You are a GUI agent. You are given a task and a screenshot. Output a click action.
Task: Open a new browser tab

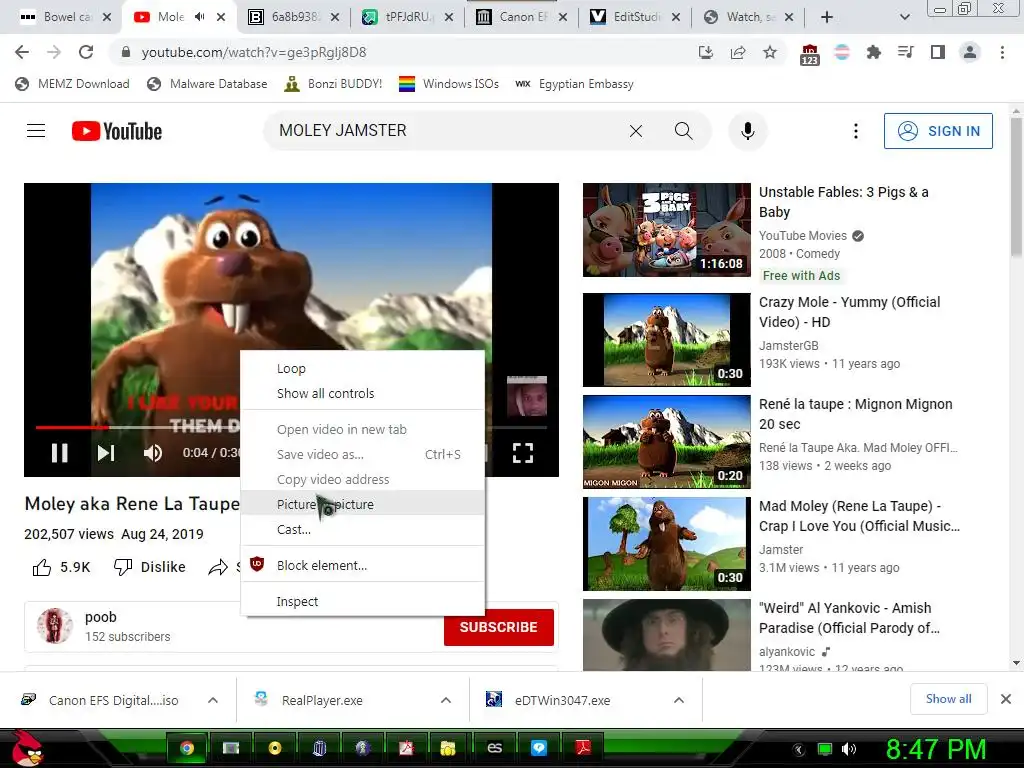827,18
